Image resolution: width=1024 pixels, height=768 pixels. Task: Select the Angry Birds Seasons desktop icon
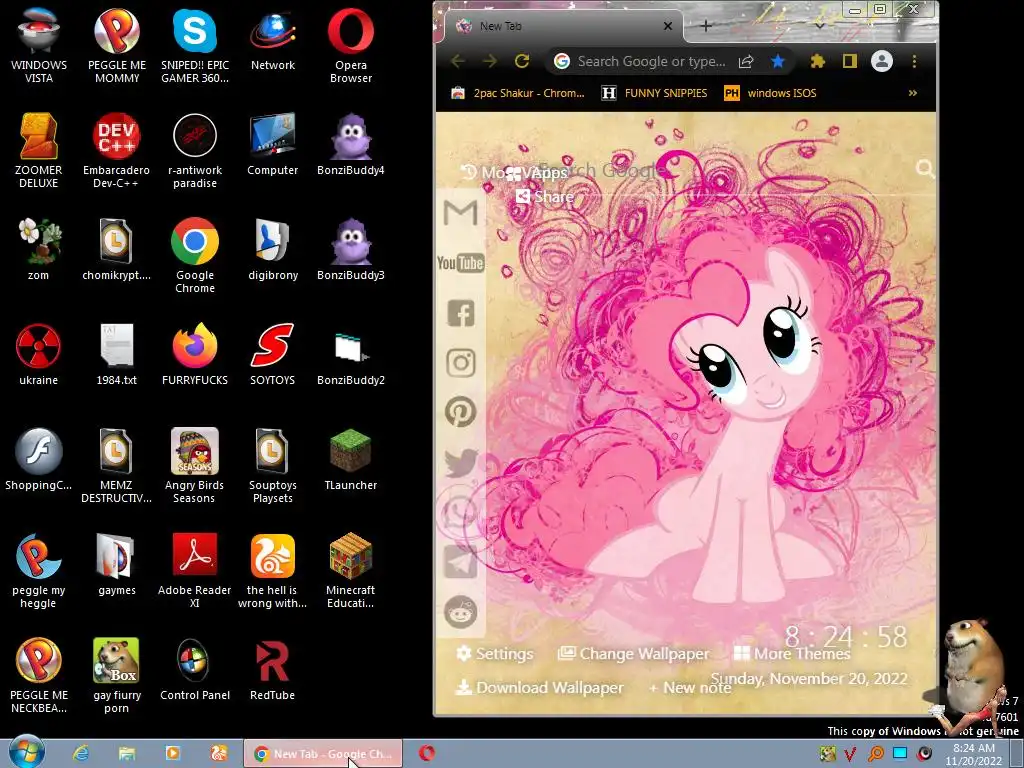tap(195, 466)
